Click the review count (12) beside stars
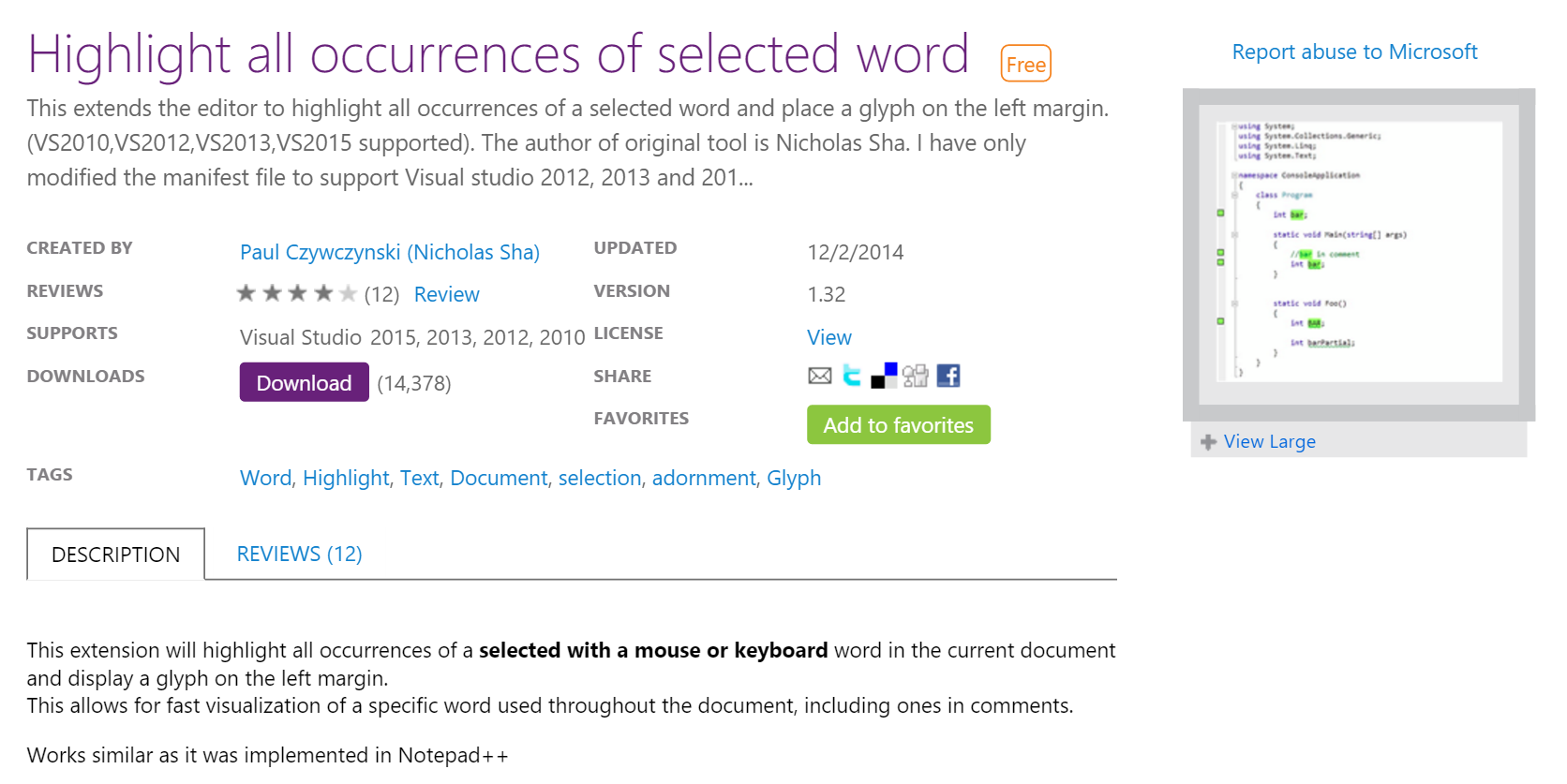Screen dimensions: 1567x784 click(381, 295)
